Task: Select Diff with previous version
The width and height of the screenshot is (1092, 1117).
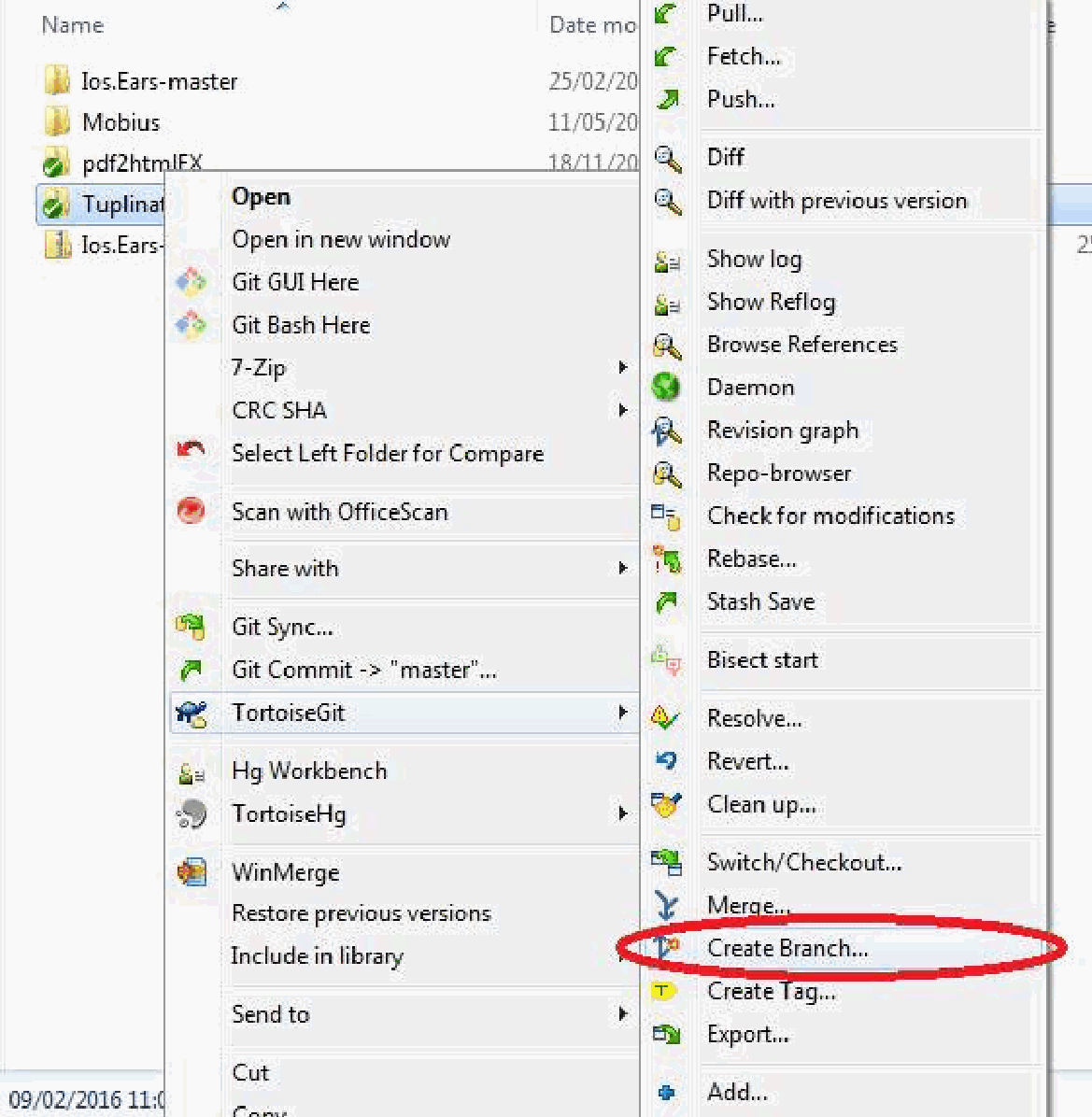Action: tap(837, 201)
